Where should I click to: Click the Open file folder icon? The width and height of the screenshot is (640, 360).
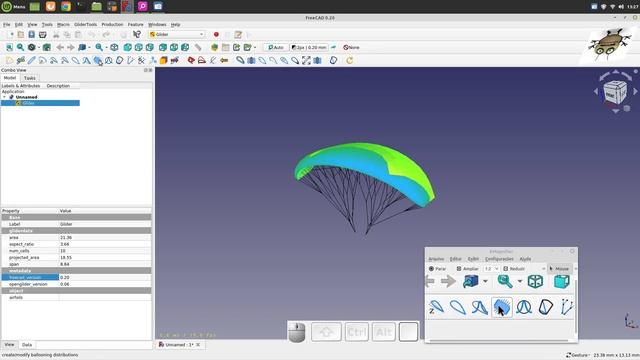(20, 35)
